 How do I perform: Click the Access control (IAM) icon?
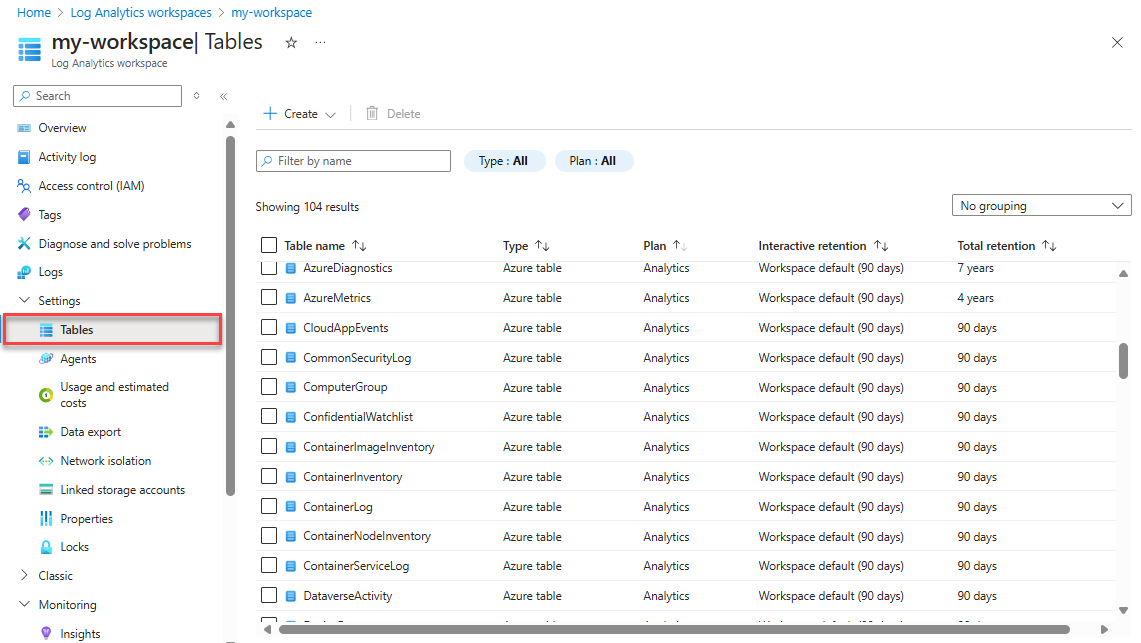coord(24,186)
